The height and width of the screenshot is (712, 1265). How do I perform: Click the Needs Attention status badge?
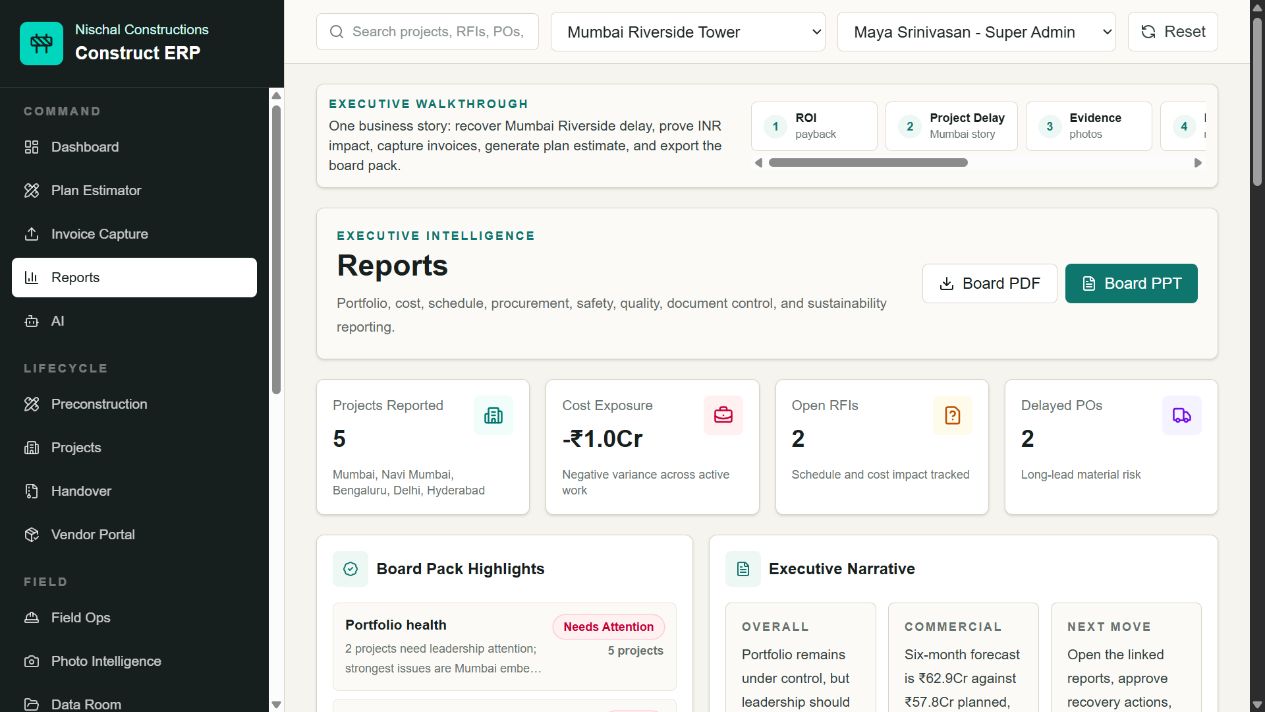608,627
